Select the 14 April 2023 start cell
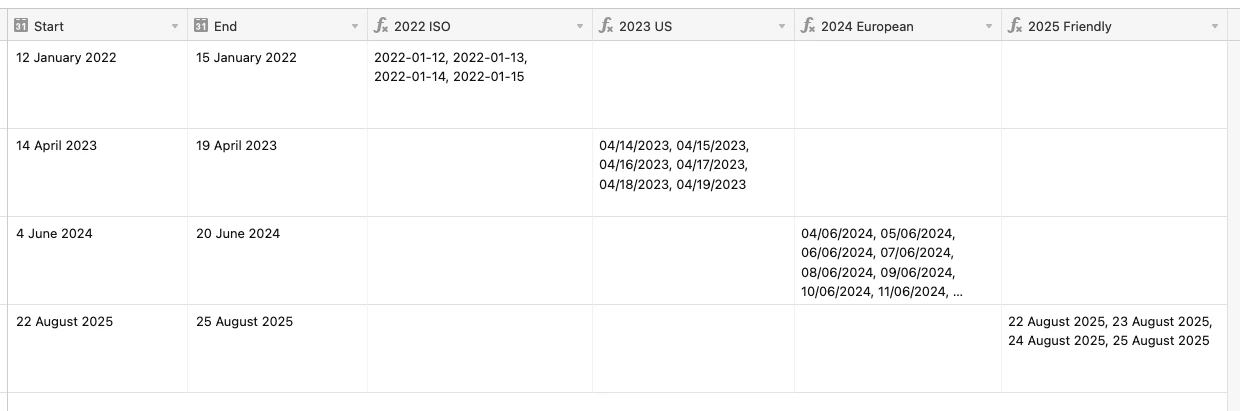 tap(98, 173)
